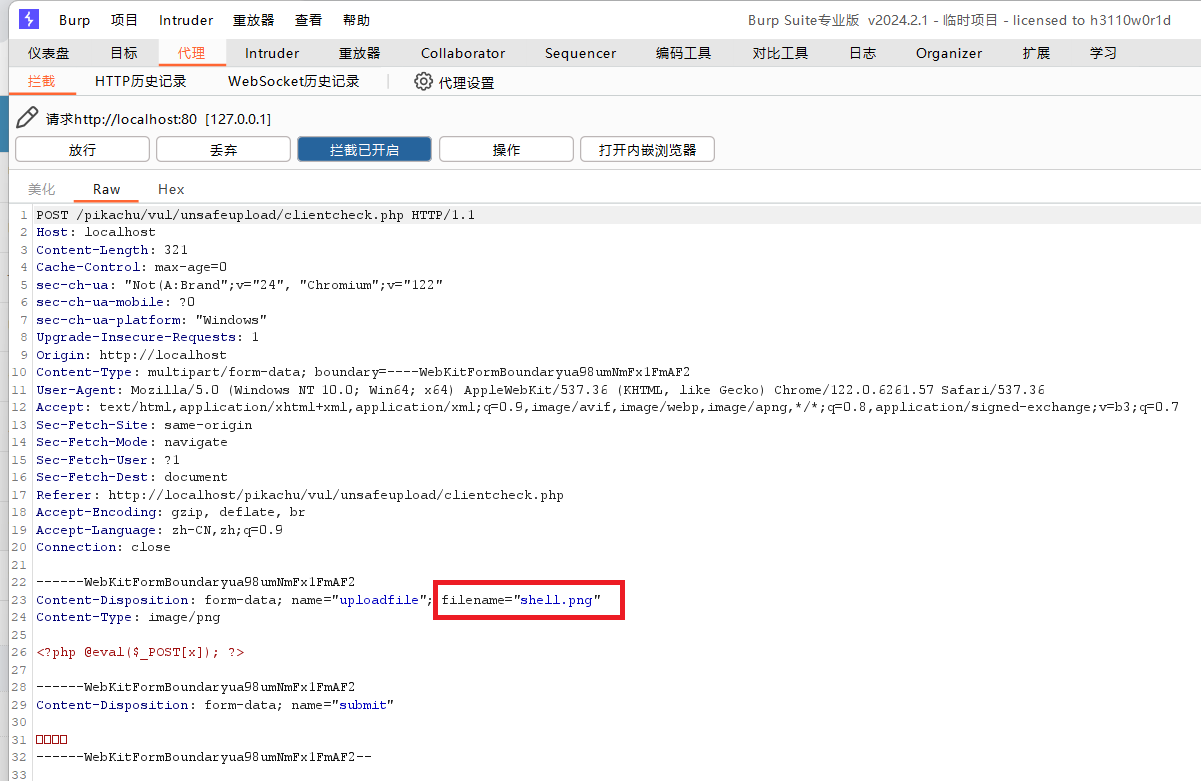Select the 拦截 sub-tab
Image resolution: width=1201 pixels, height=781 pixels.
42,82
